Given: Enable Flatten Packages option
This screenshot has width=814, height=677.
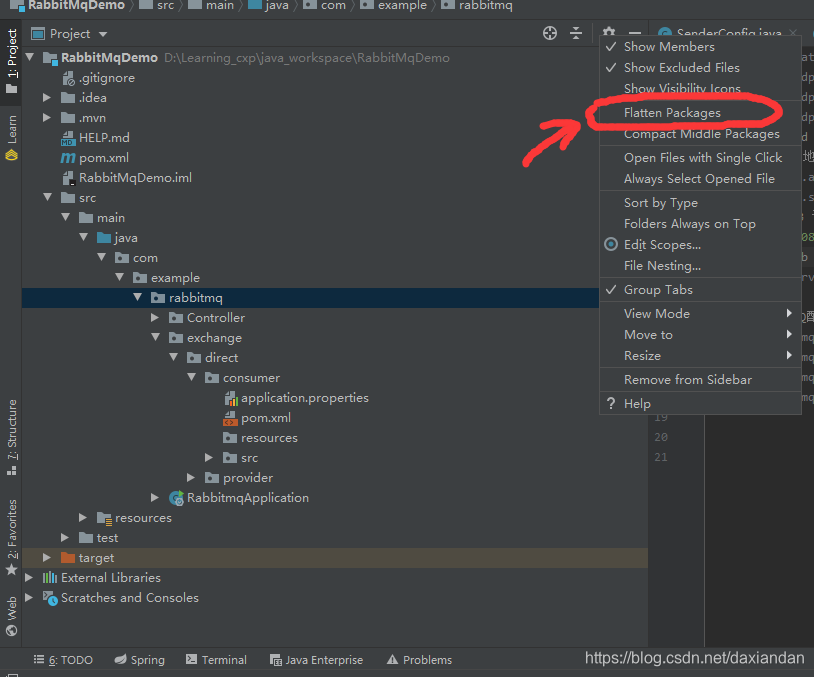Looking at the screenshot, I should click(700, 113).
